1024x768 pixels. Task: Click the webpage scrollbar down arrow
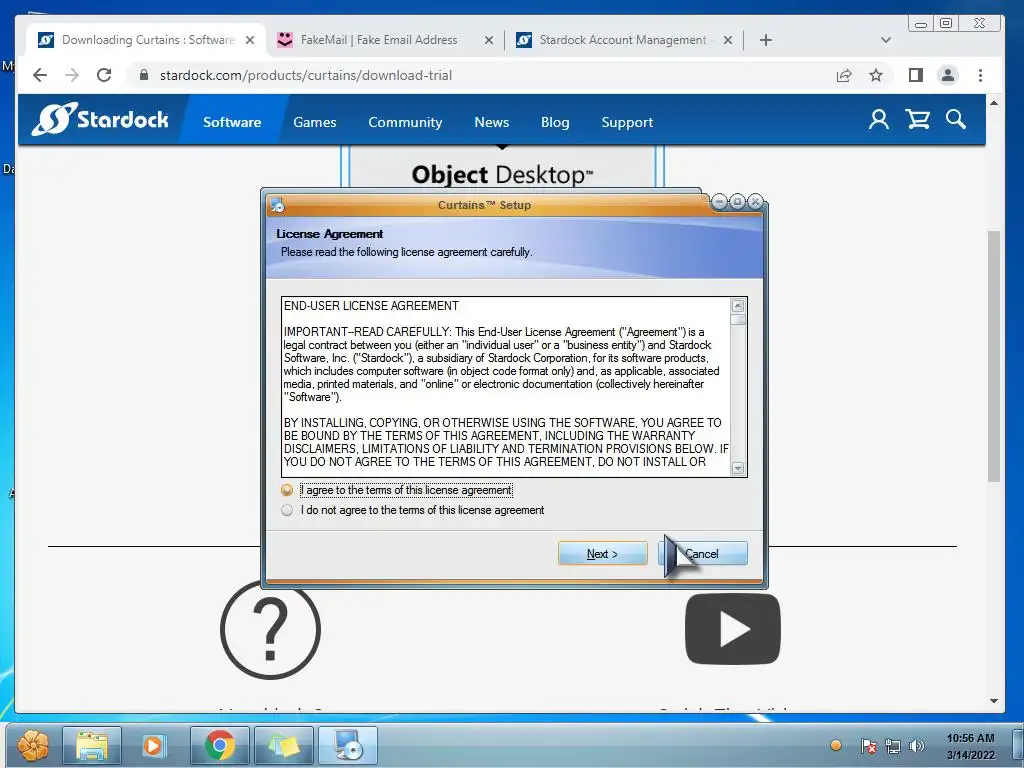993,701
